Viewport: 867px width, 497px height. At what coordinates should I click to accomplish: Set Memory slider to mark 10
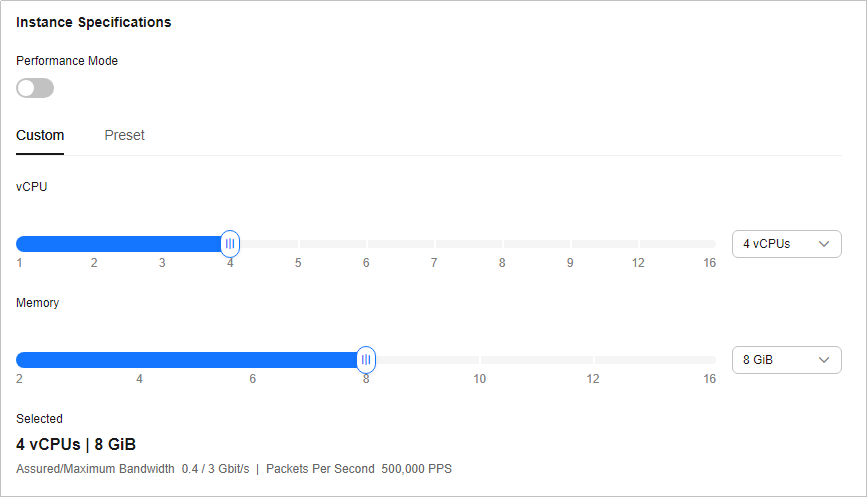480,359
